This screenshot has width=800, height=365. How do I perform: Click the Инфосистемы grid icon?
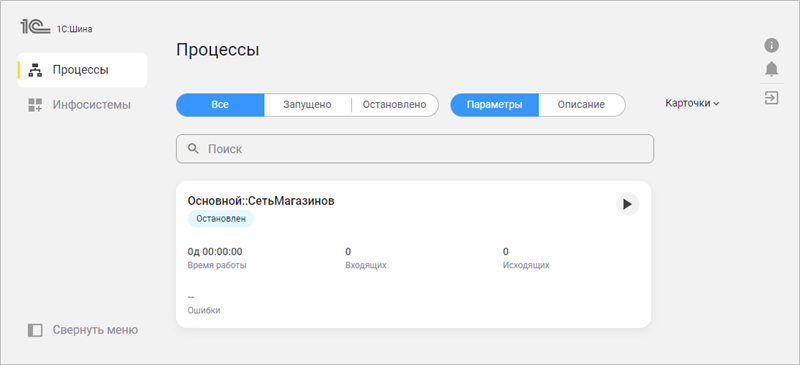pyautogui.click(x=35, y=105)
